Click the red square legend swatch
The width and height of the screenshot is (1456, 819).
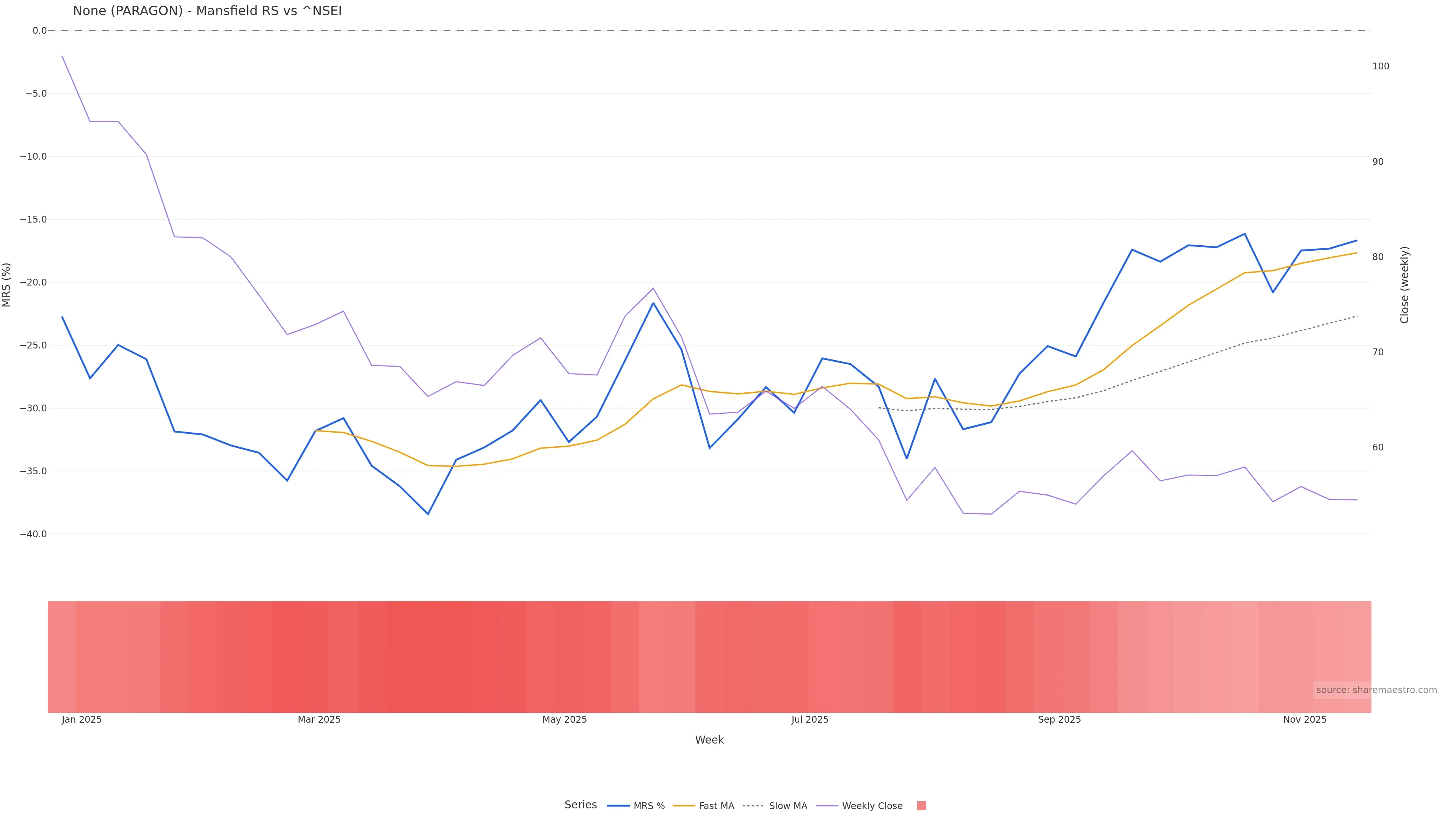point(921,806)
